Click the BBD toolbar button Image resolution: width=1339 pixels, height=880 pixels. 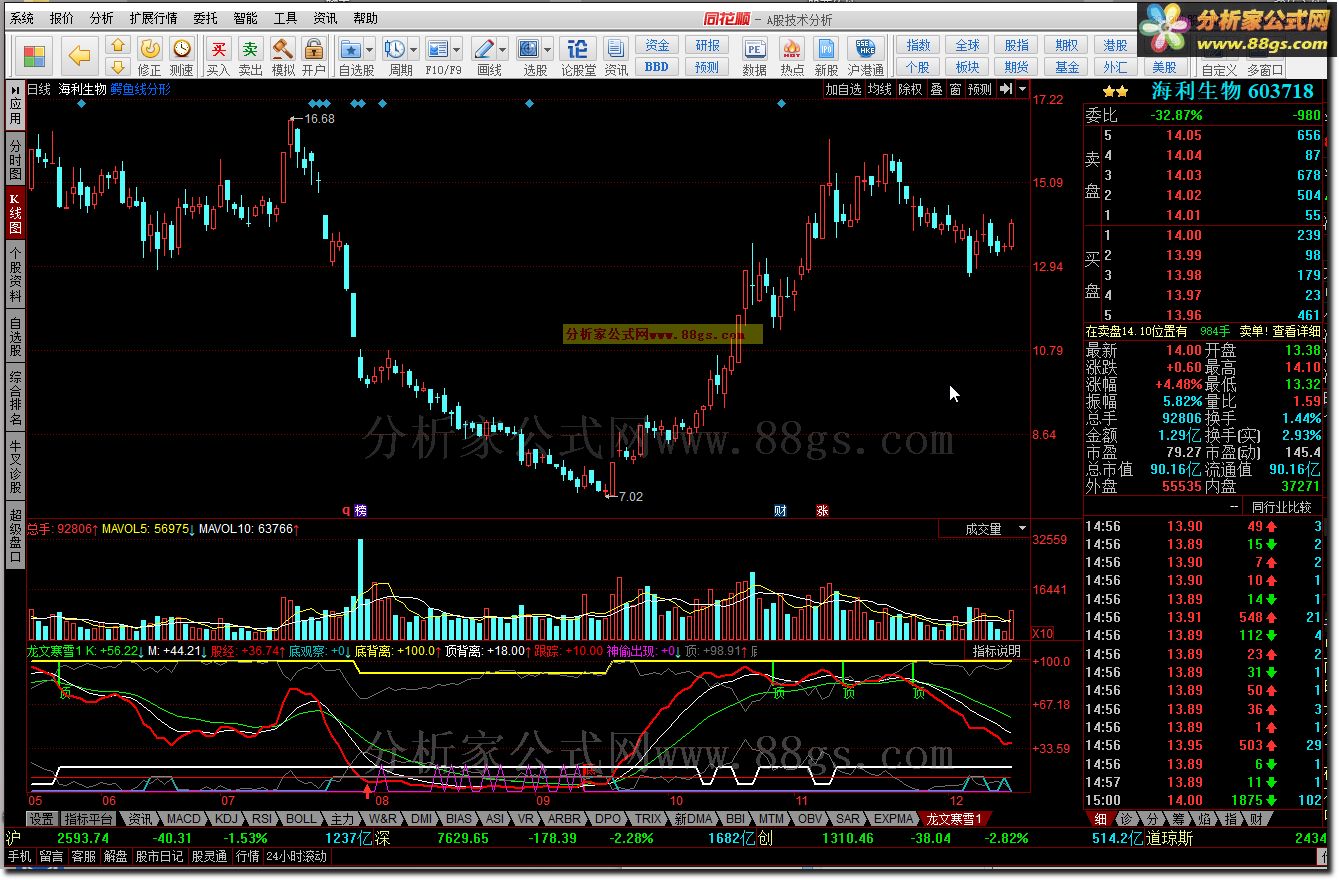pos(657,66)
